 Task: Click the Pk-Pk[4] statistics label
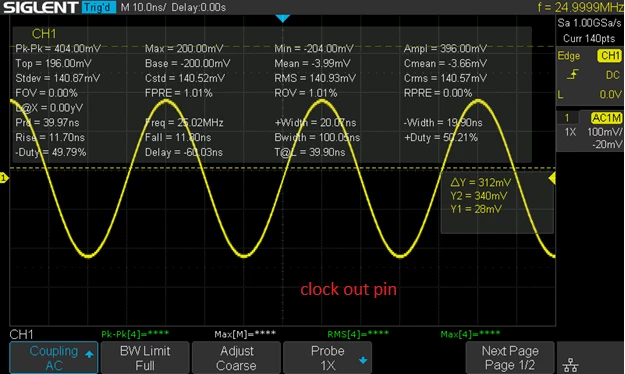click(x=135, y=334)
